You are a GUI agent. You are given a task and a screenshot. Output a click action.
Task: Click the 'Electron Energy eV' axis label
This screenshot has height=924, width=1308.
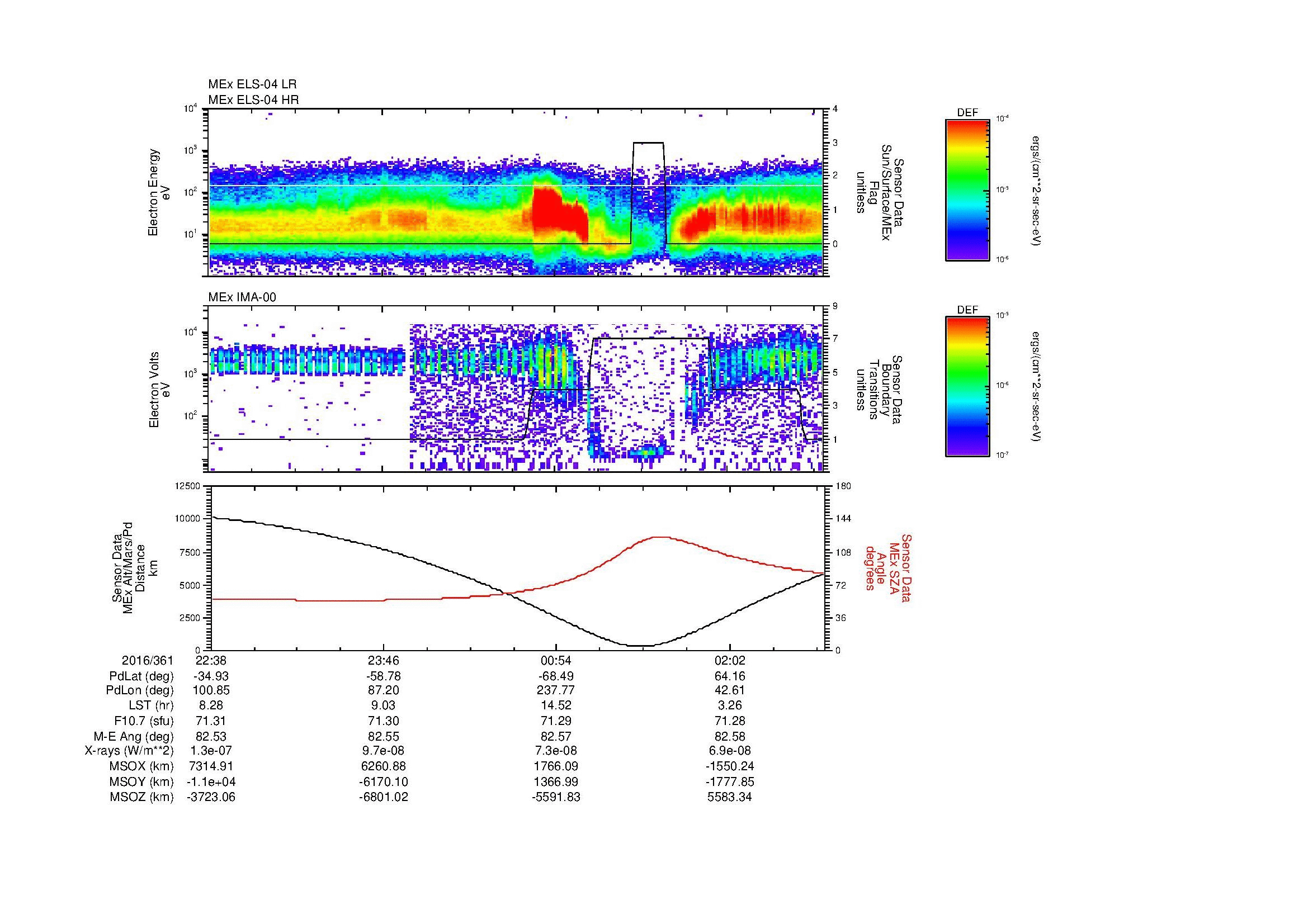click(159, 192)
